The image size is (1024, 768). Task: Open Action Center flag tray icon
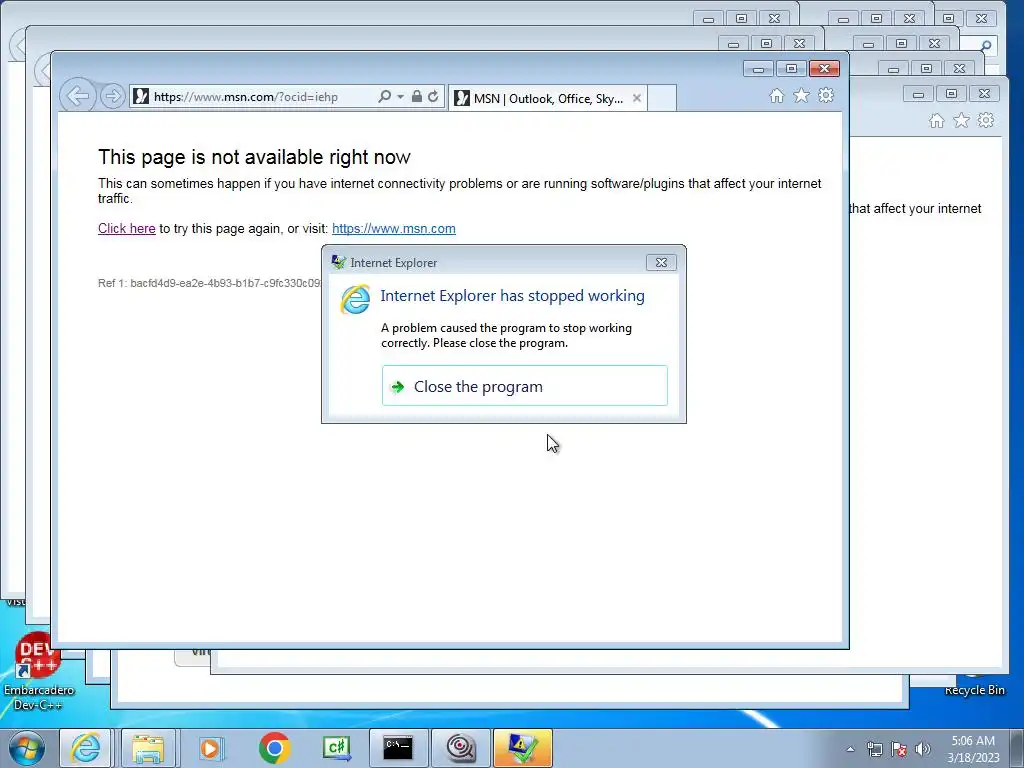(899, 749)
